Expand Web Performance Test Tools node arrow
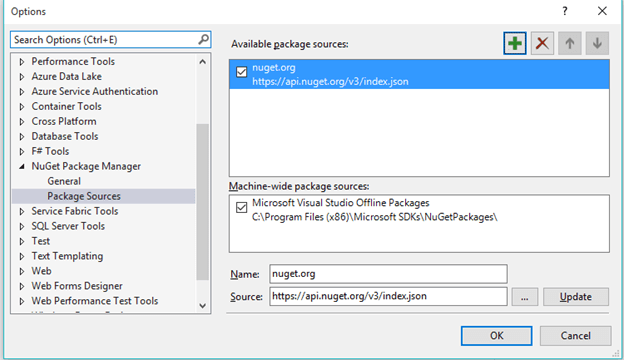Viewport: 624px width, 360px height. tap(22, 301)
